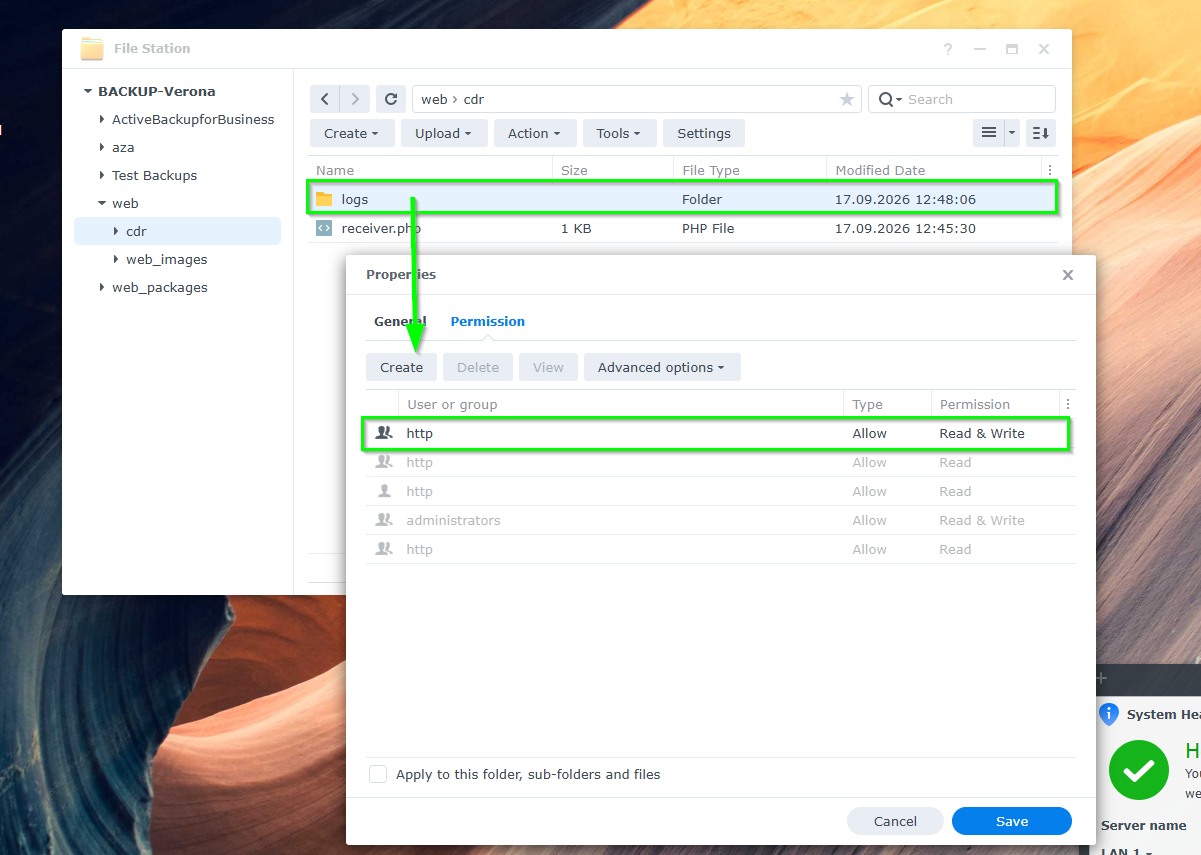The height and width of the screenshot is (855, 1201).
Task: Switch to the Permission tab
Action: (488, 321)
